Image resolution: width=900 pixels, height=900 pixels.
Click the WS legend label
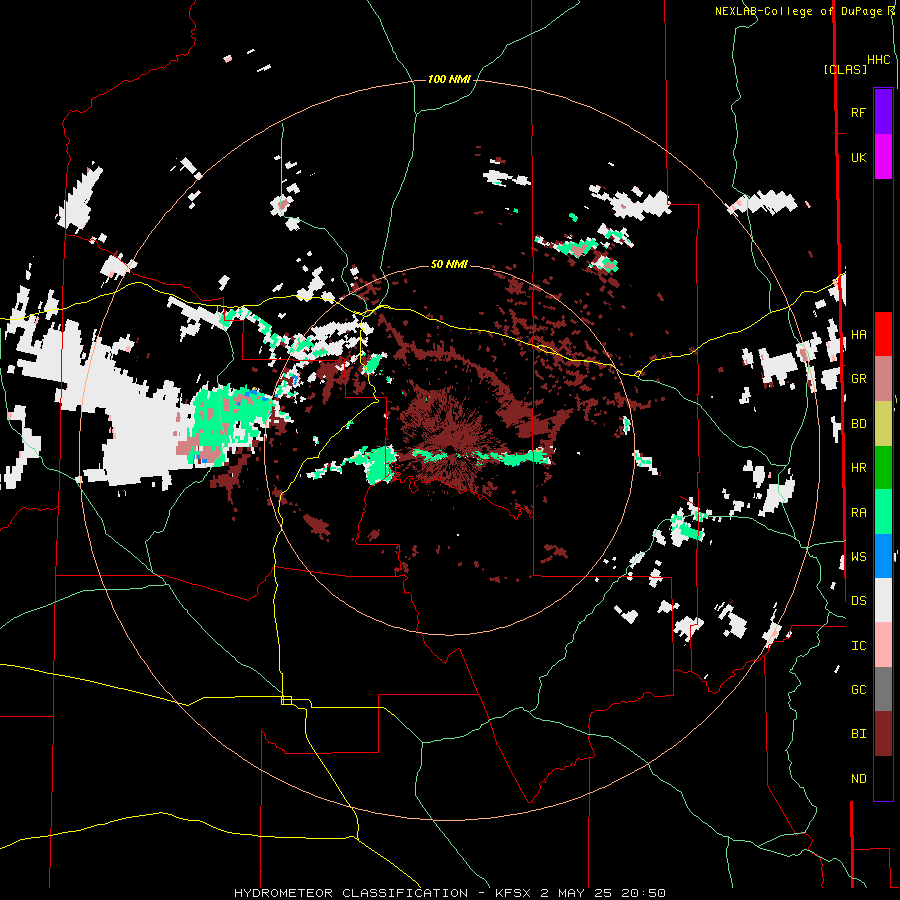pos(859,557)
